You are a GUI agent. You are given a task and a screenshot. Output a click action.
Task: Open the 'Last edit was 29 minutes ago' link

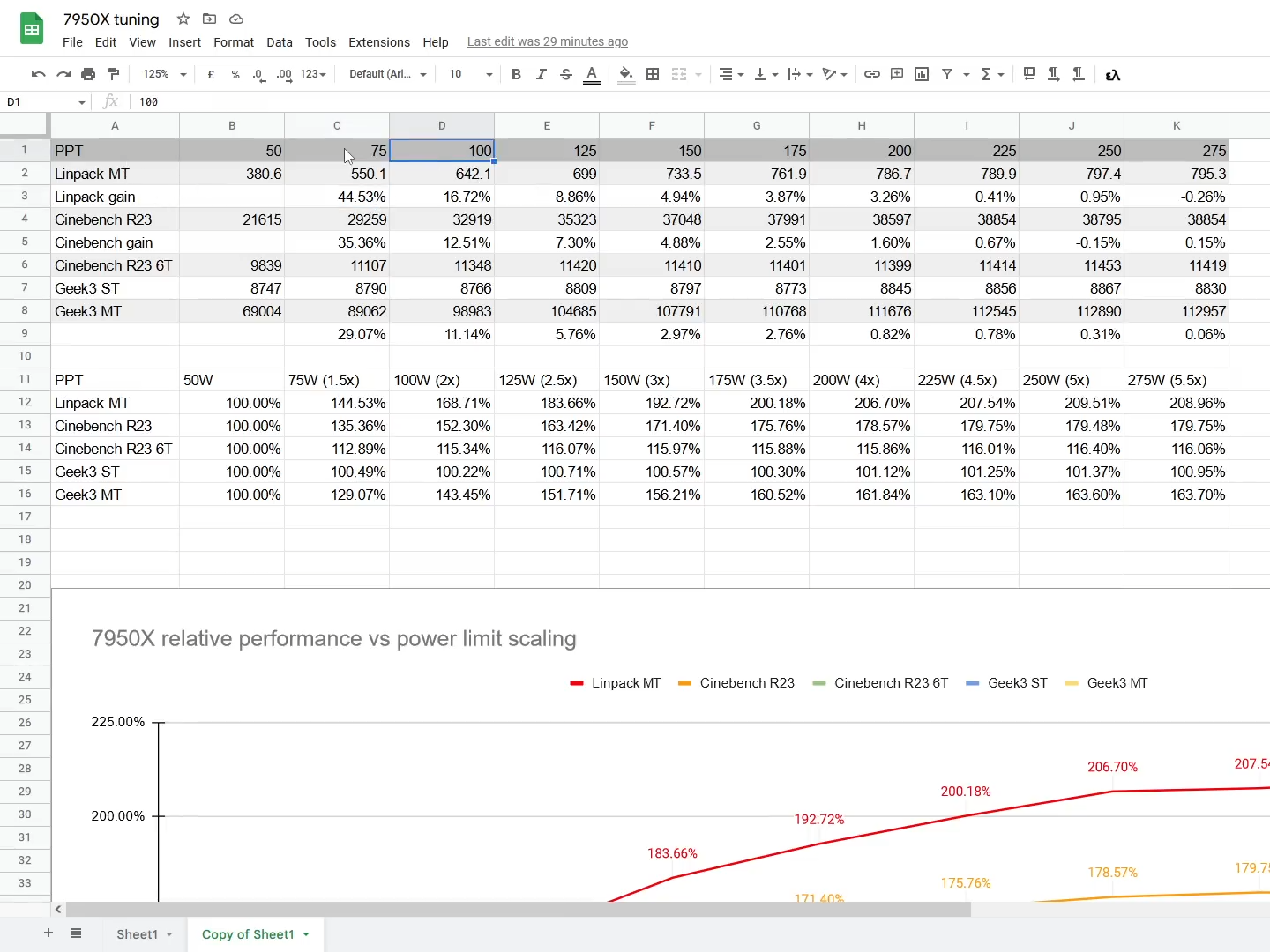coord(548,41)
